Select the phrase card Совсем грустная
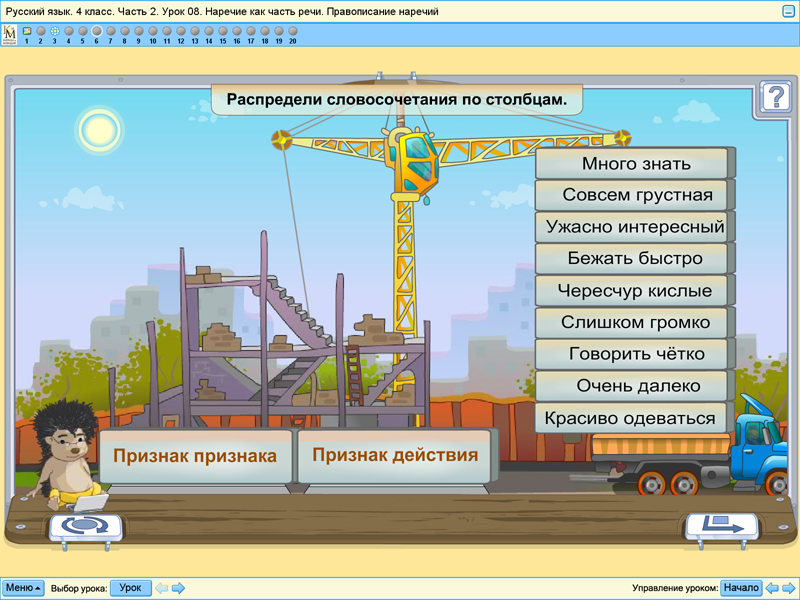 632,194
